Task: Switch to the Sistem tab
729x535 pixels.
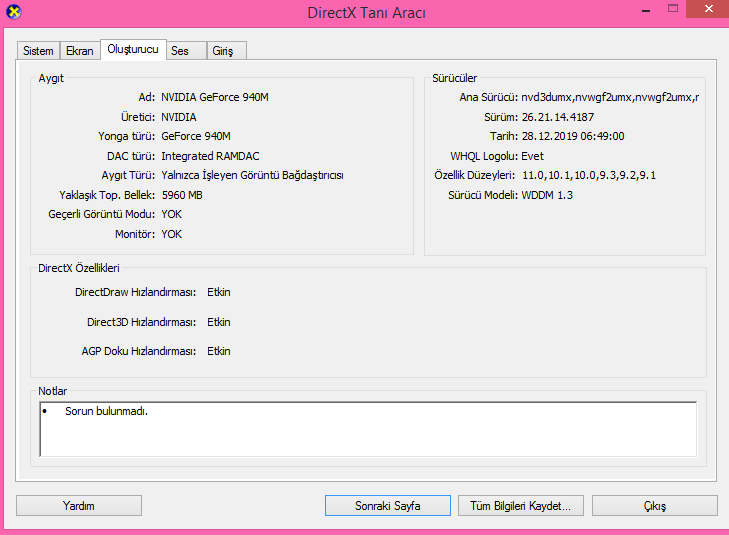Action: tap(38, 51)
